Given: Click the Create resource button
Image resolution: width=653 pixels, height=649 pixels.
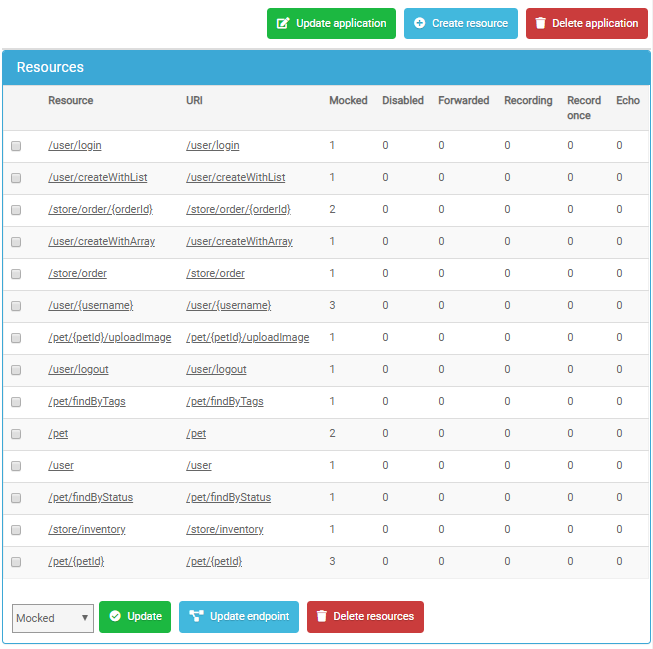Looking at the screenshot, I should (461, 23).
